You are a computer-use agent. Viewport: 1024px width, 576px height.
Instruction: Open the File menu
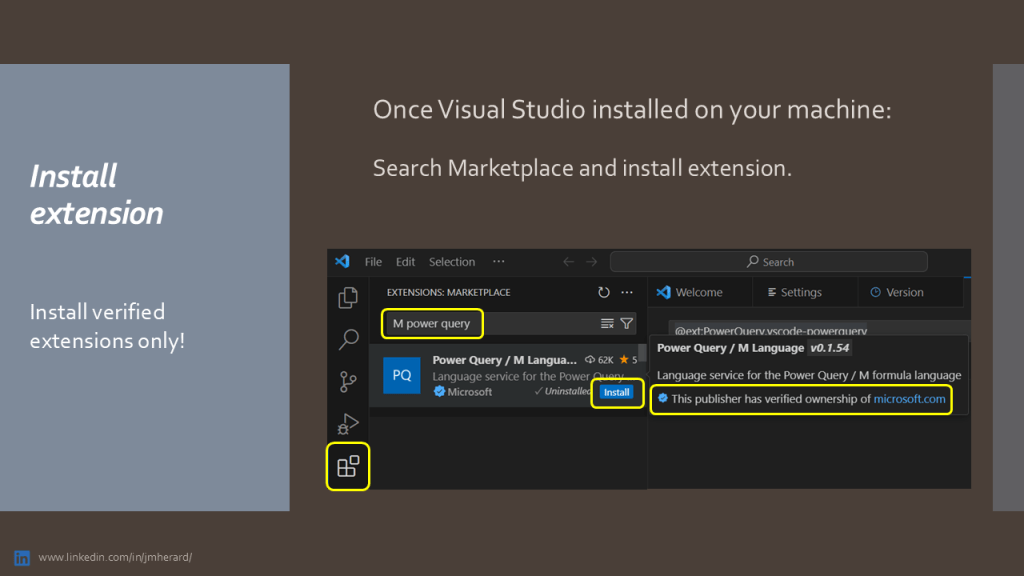[373, 261]
